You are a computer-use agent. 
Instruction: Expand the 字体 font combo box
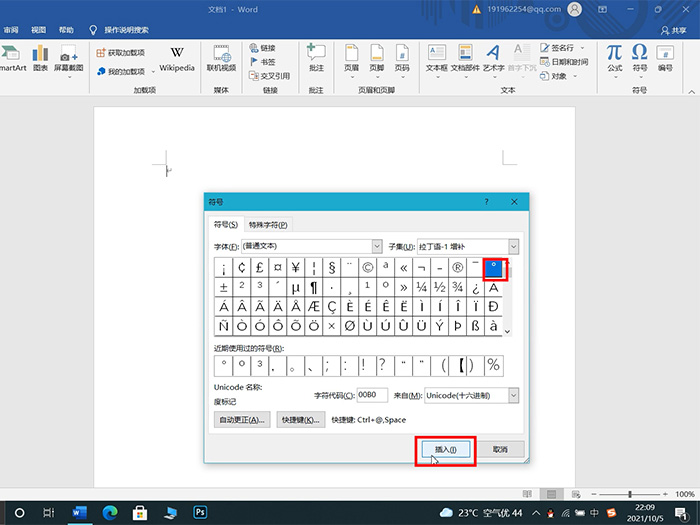(377, 246)
